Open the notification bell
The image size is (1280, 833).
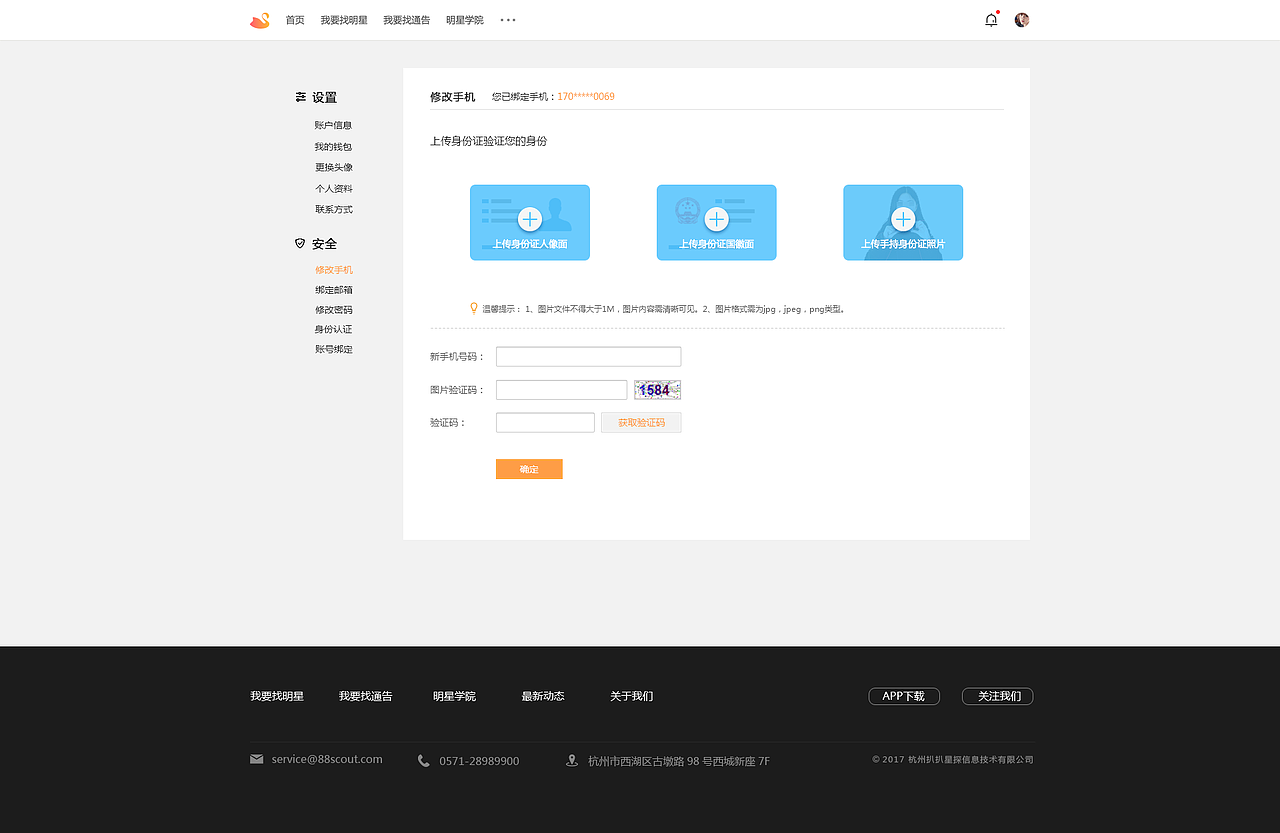coord(990,19)
